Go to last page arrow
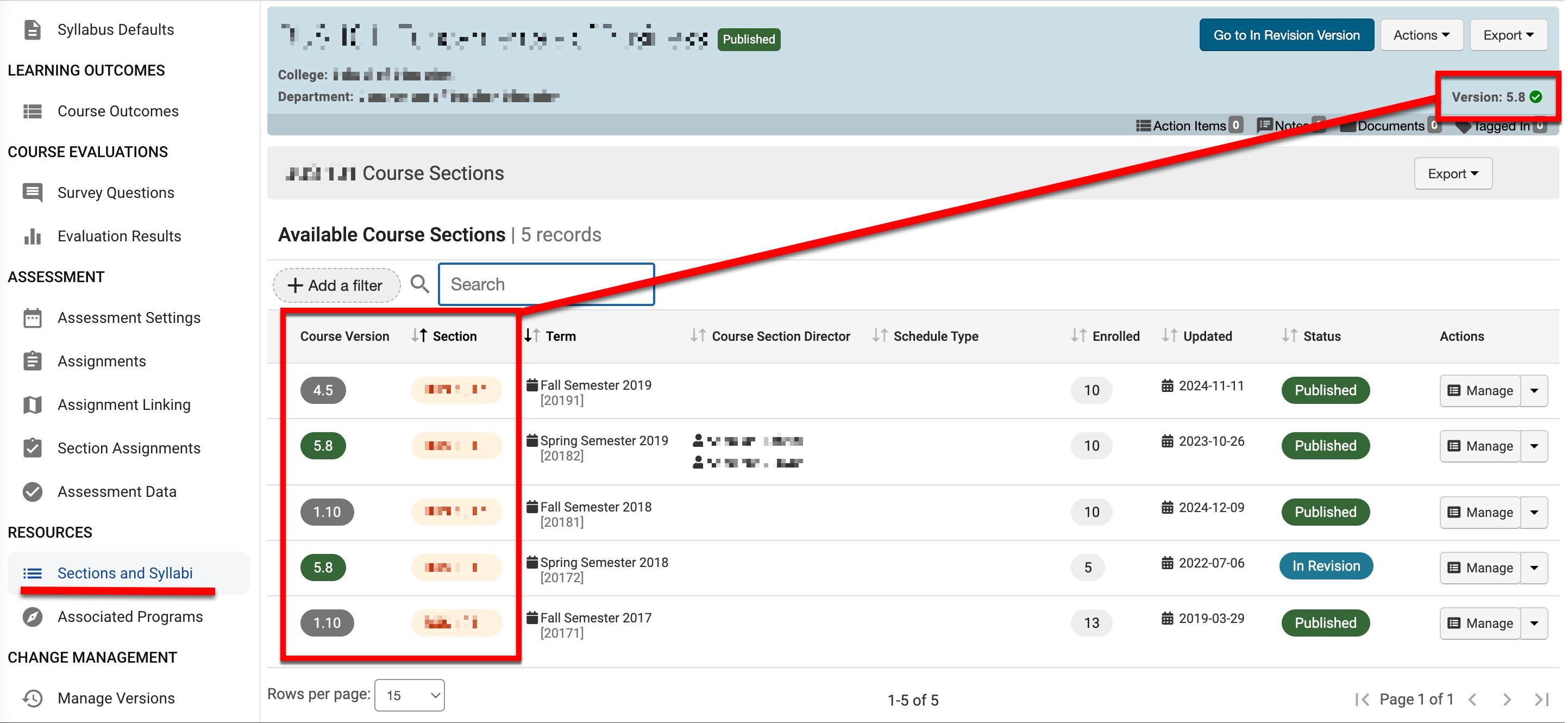The image size is (1568, 723). pos(1541,699)
